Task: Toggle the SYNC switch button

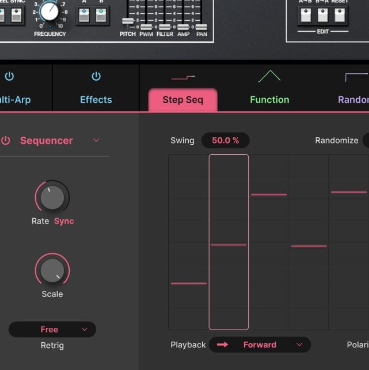Action: point(17,15)
